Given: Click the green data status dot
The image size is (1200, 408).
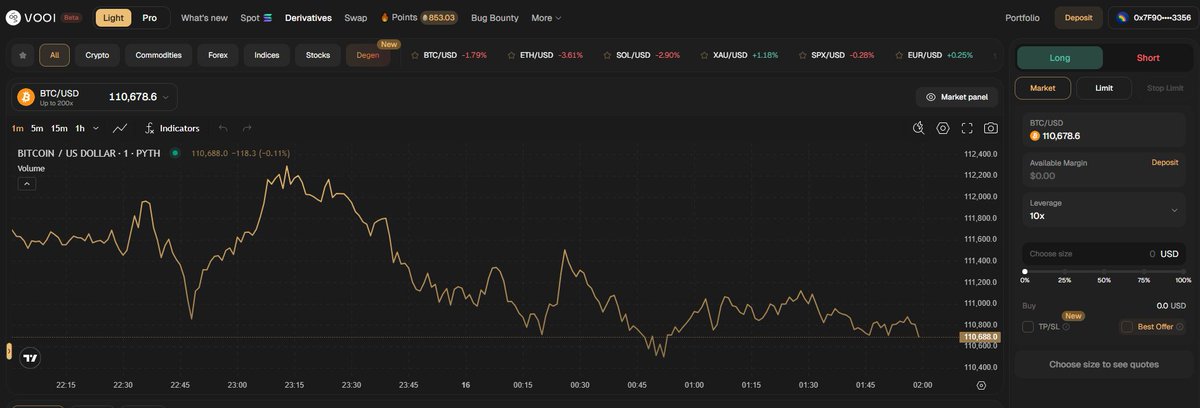Looking at the screenshot, I should [175, 153].
